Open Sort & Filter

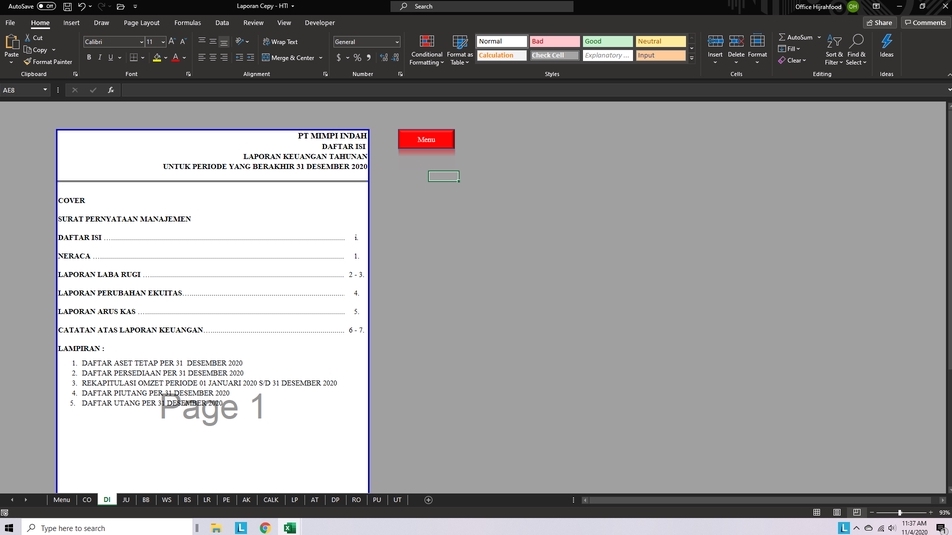click(834, 50)
